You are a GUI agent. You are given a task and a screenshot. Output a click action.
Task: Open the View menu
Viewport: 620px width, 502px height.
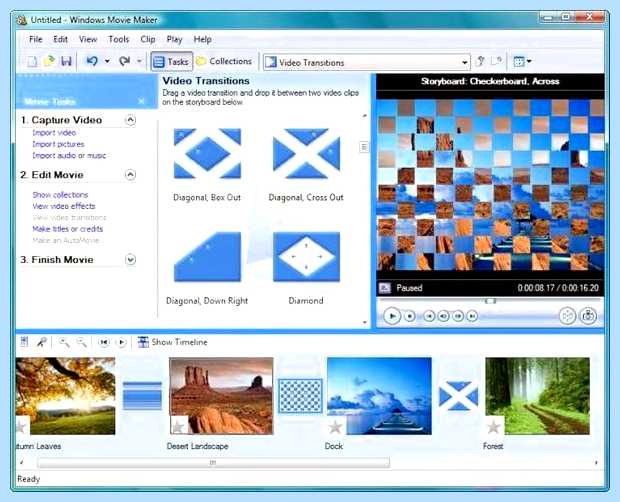(x=88, y=40)
